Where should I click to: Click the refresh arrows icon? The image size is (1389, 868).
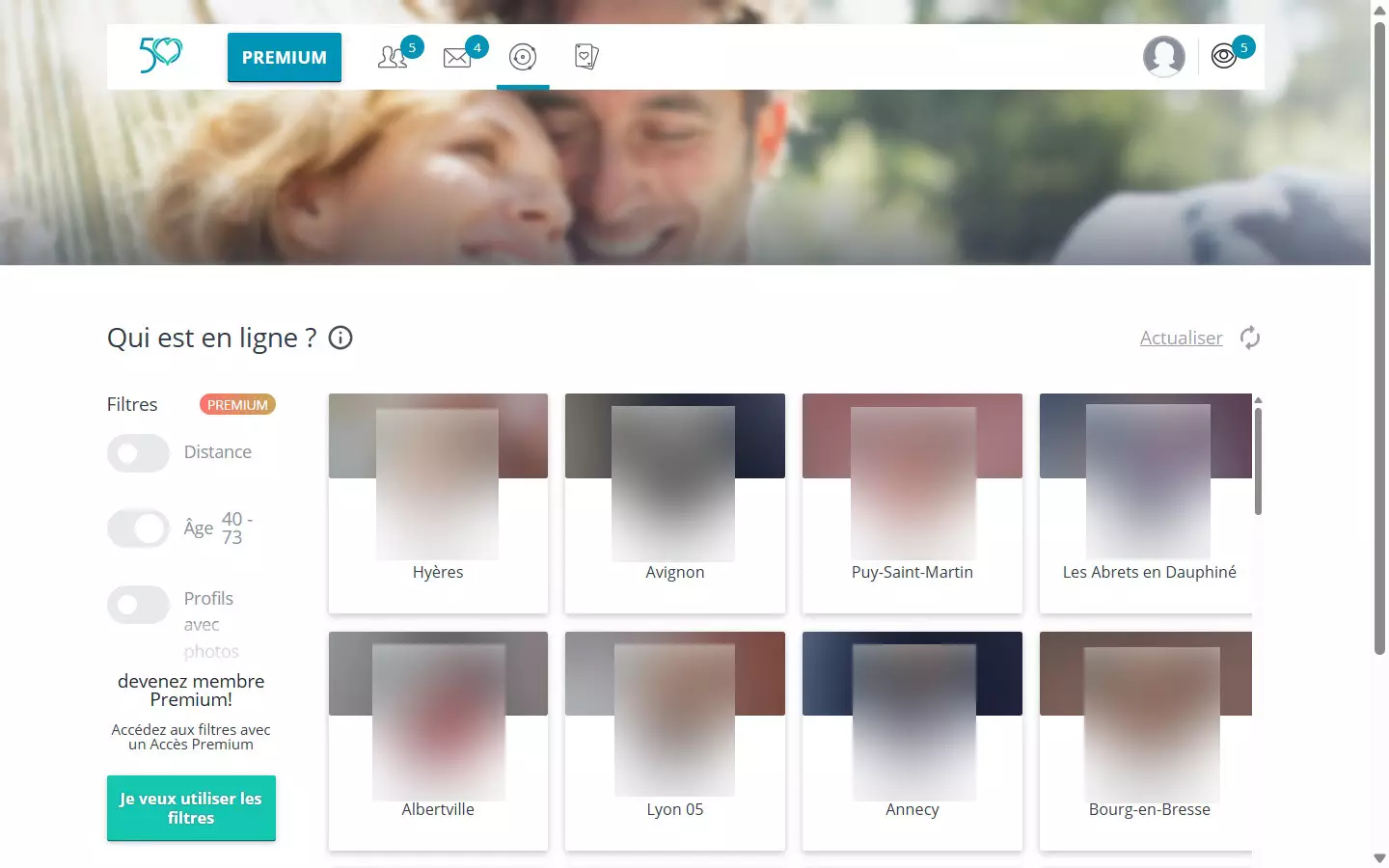[1250, 339]
